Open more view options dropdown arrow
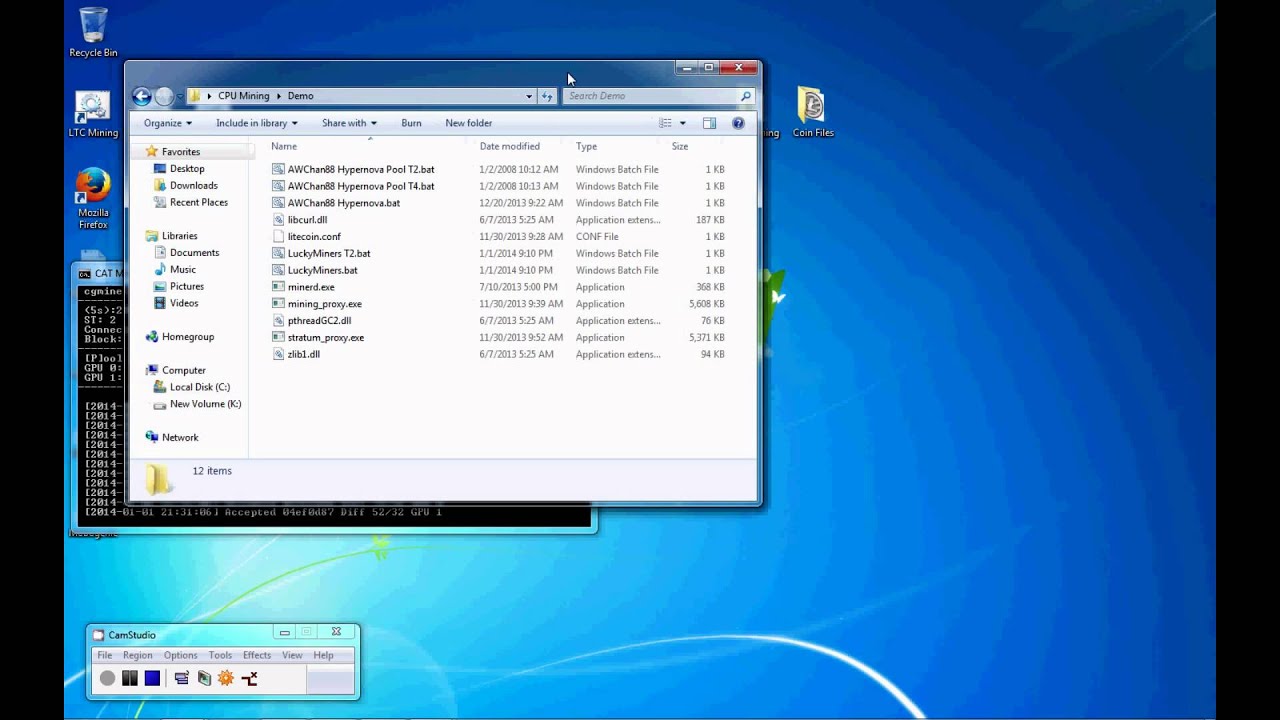Image resolution: width=1280 pixels, height=720 pixels. [683, 123]
